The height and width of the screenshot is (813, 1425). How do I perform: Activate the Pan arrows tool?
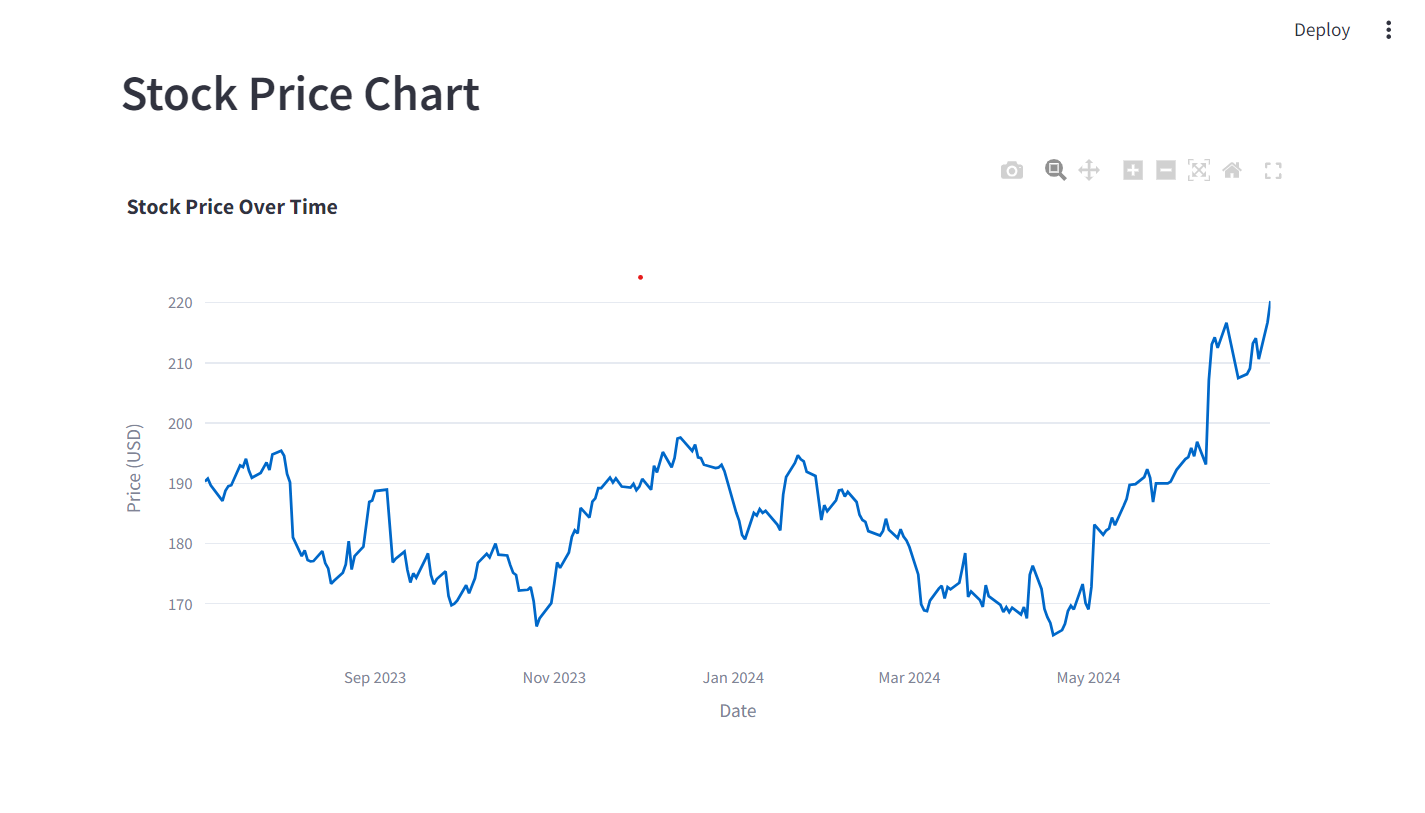1089,171
